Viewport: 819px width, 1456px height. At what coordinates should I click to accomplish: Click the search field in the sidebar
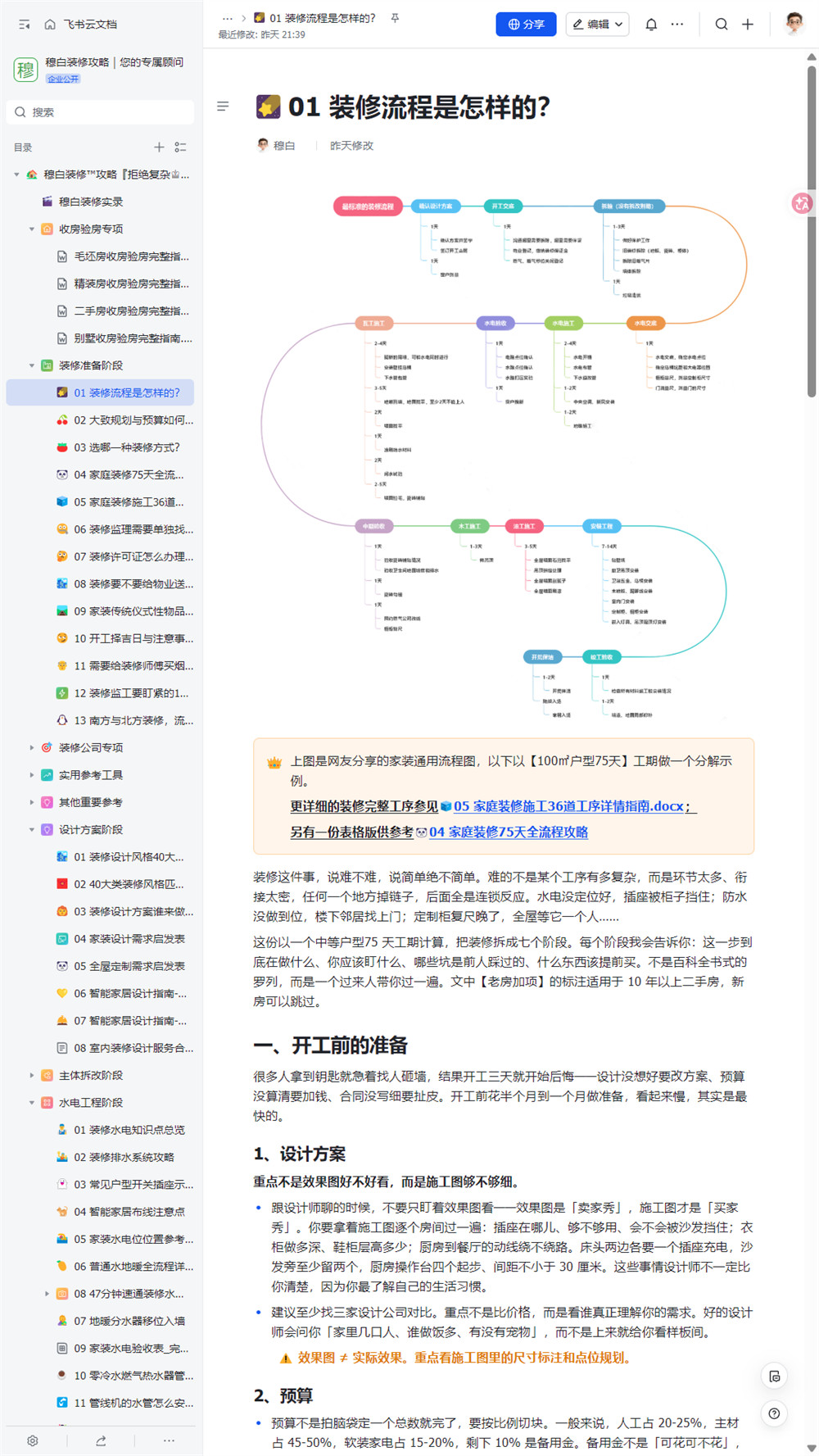point(101,112)
